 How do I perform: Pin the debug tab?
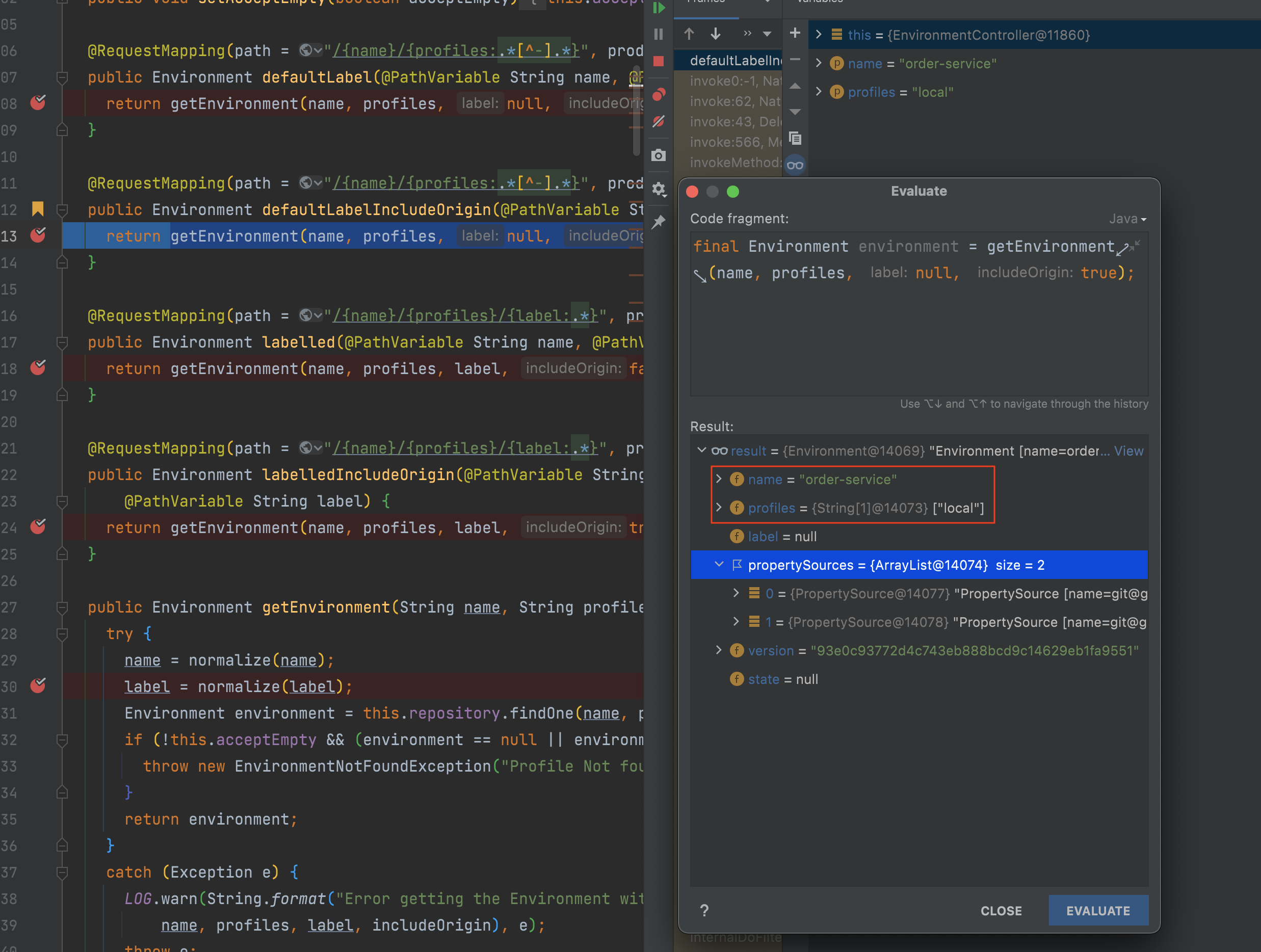(659, 222)
